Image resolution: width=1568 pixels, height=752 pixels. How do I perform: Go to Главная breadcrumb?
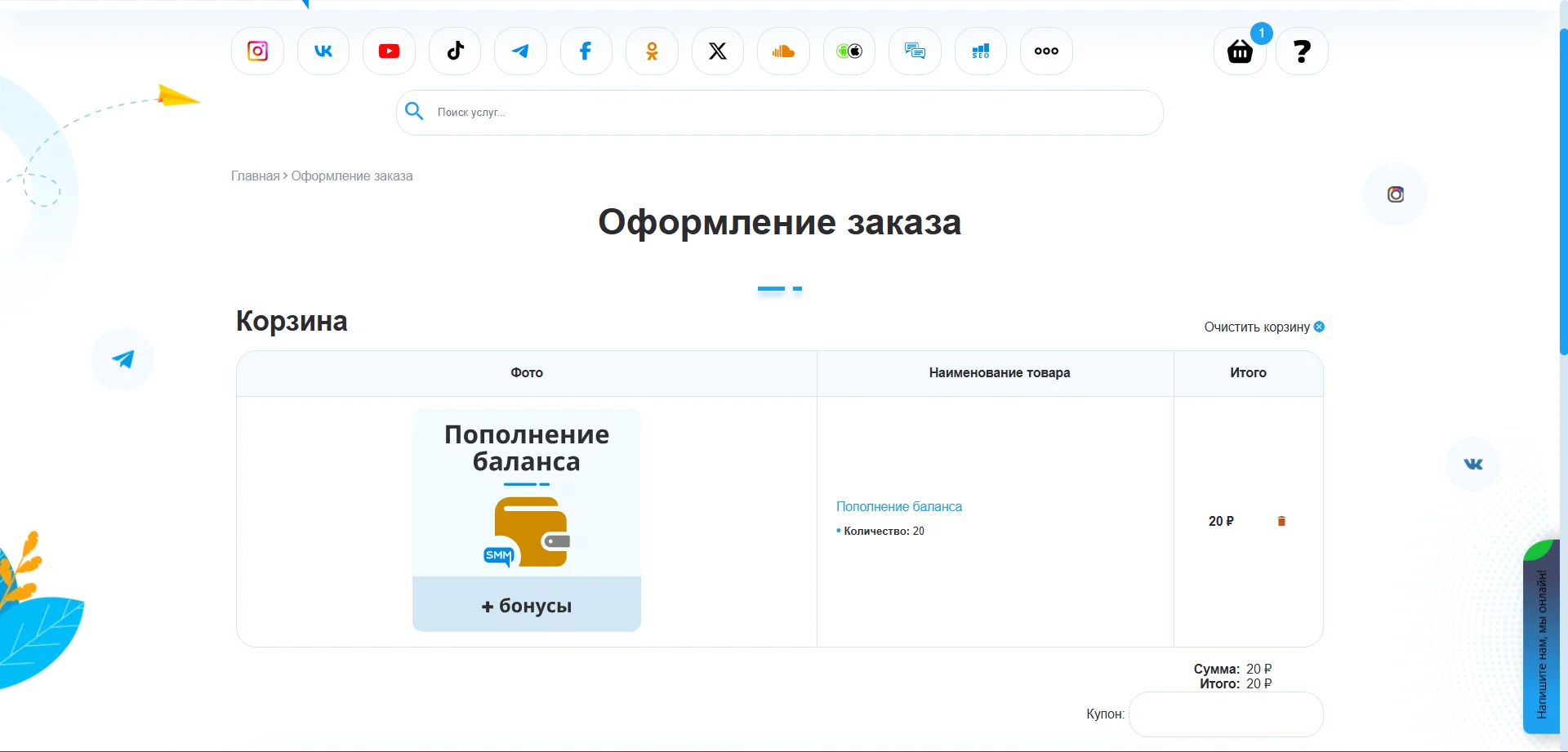(255, 176)
